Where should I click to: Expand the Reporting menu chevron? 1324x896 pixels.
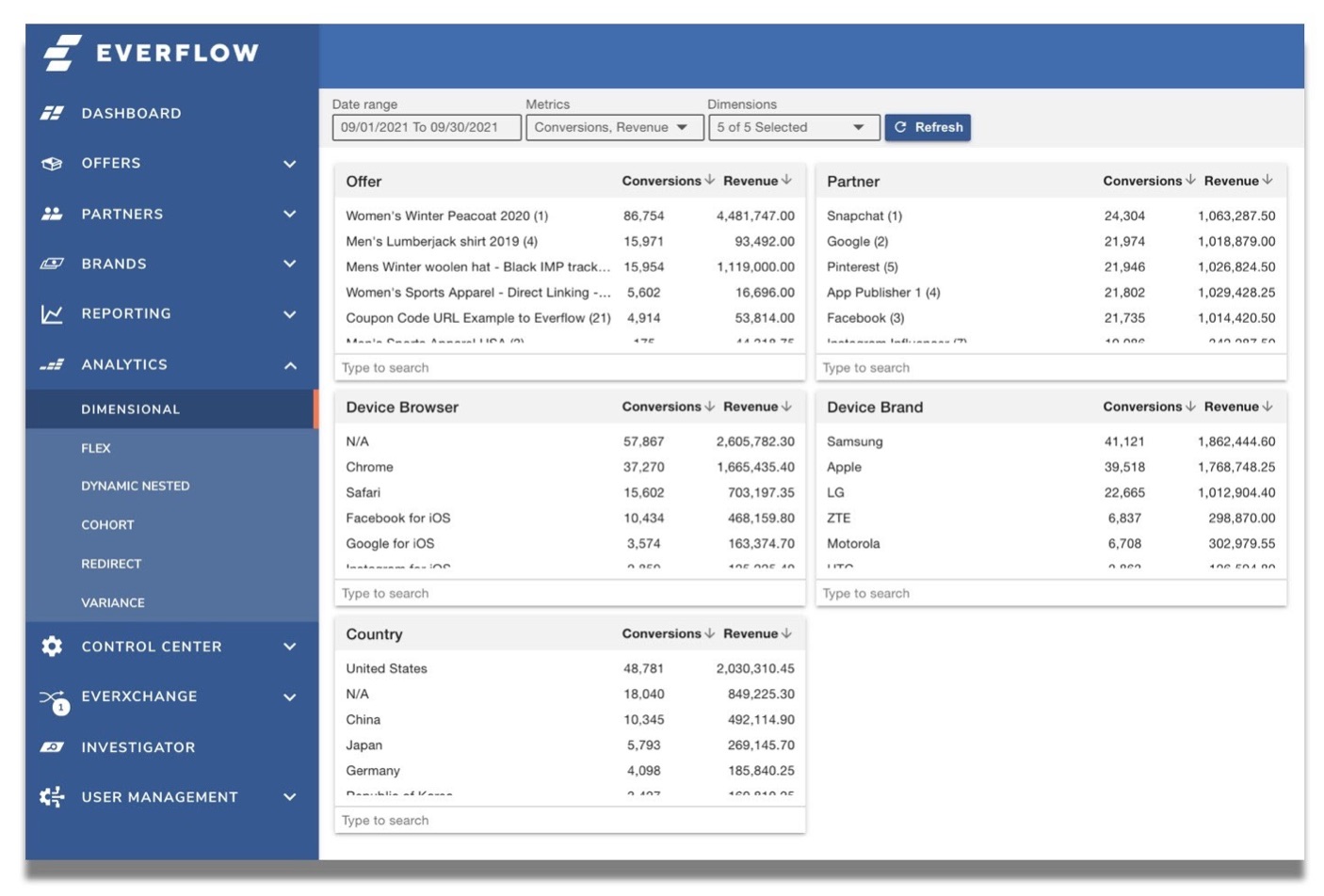pos(290,314)
